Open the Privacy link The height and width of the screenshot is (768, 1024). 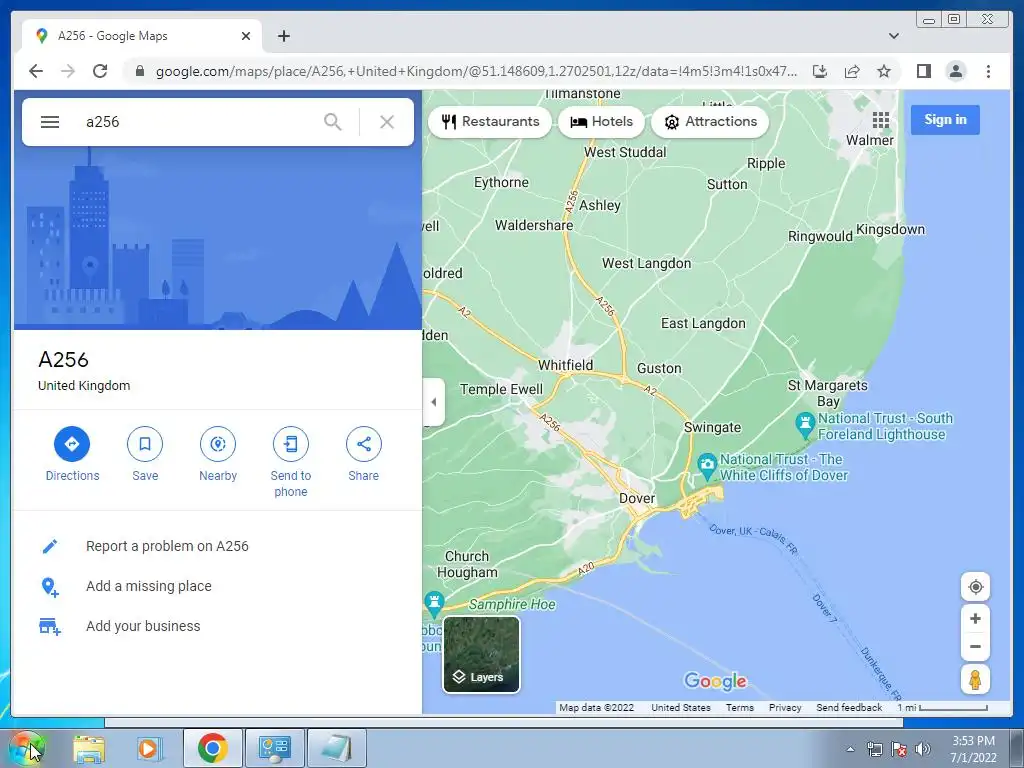coord(785,707)
